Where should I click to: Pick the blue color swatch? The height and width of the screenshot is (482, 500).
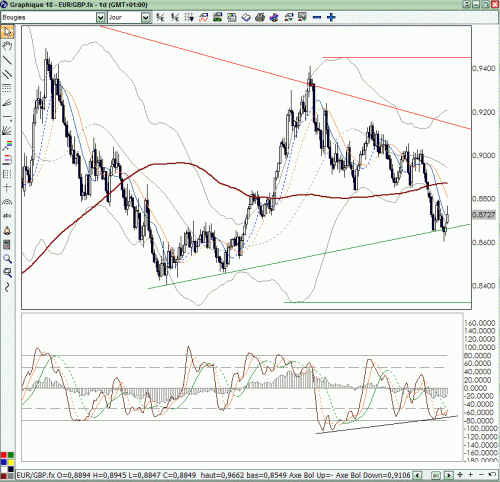[3, 462]
